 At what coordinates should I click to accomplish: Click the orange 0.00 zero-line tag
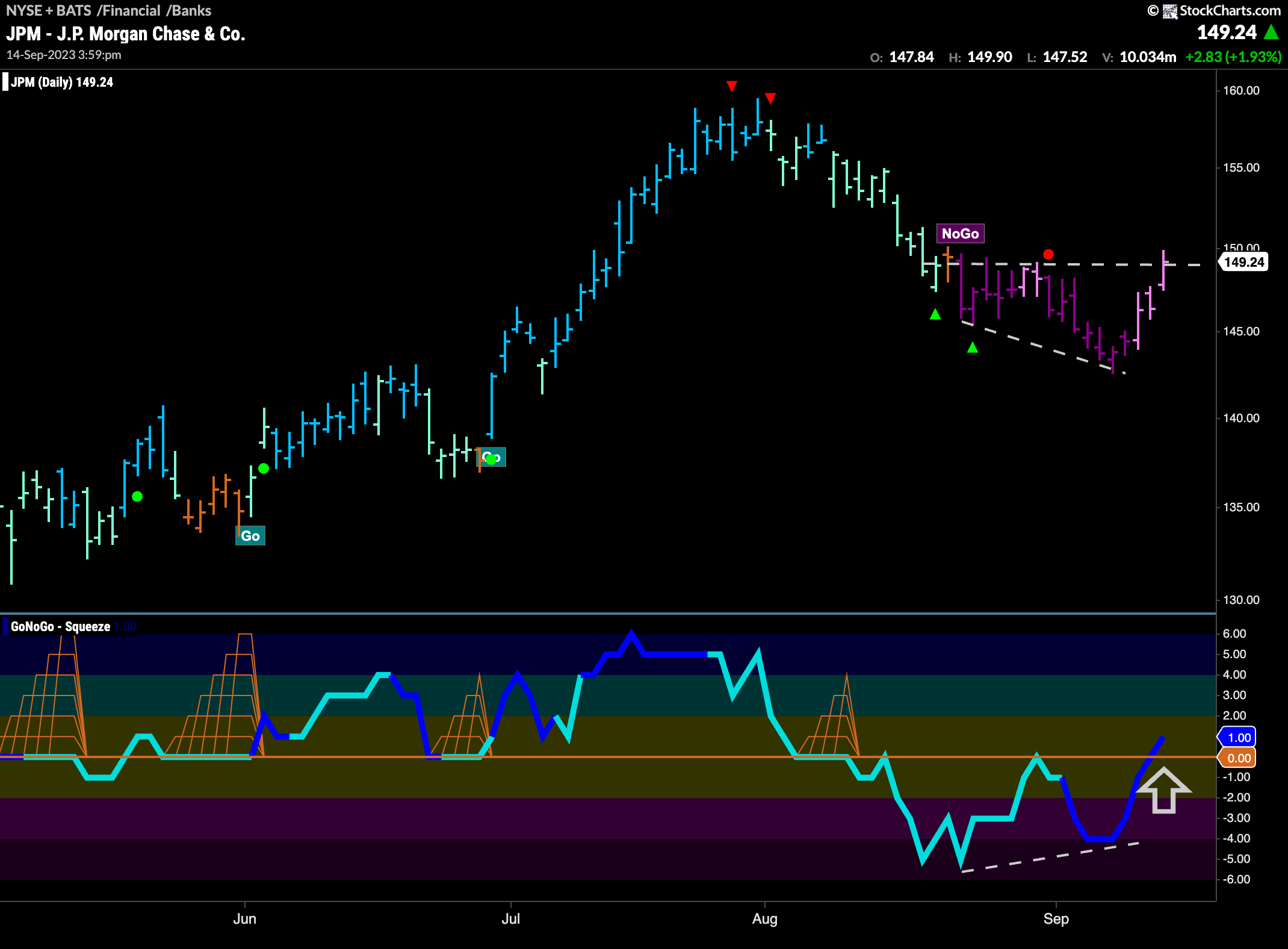coord(1237,758)
